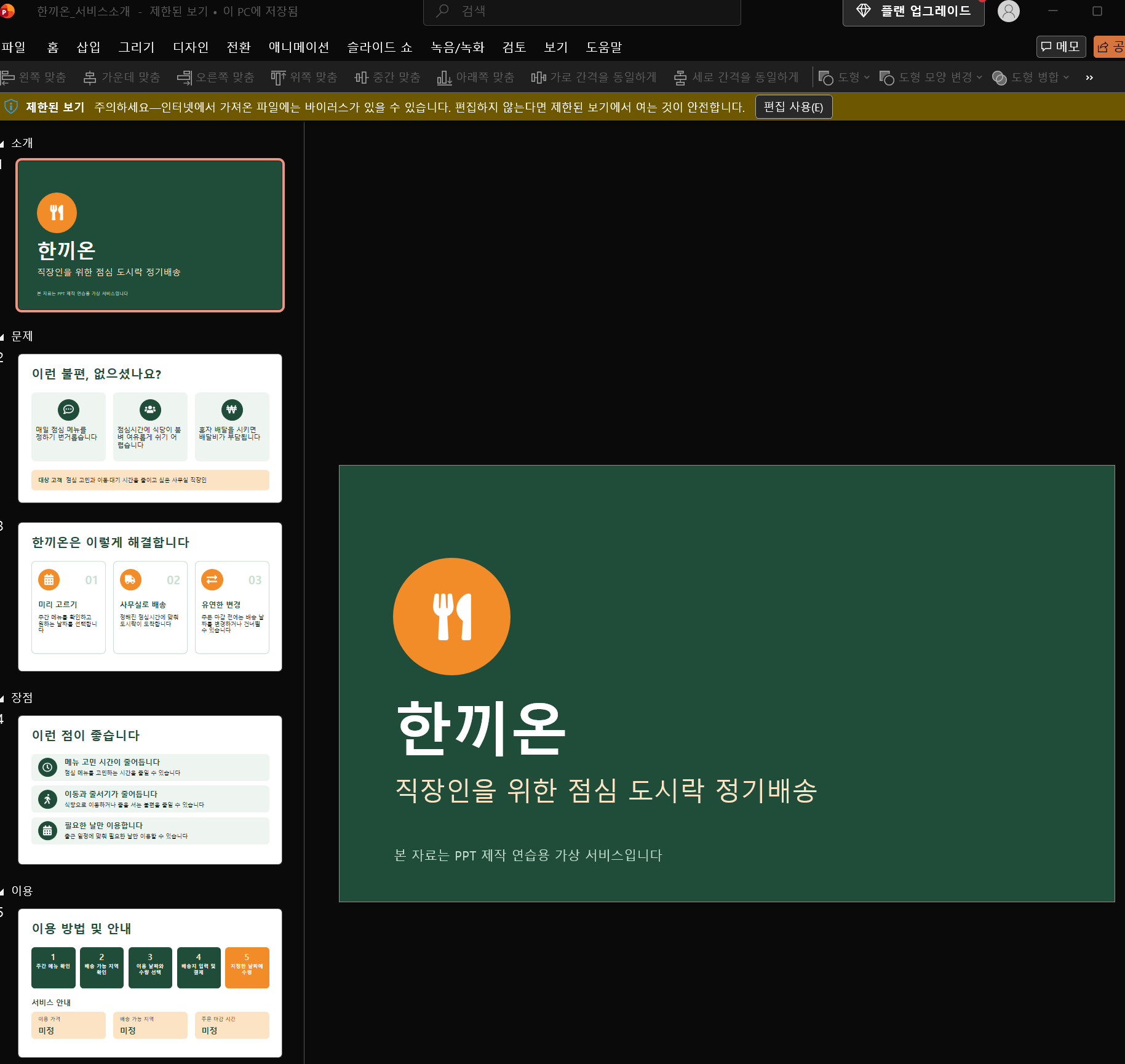Click the orange fork-and-knife logo on slide
This screenshot has width=1125, height=1064.
451,616
